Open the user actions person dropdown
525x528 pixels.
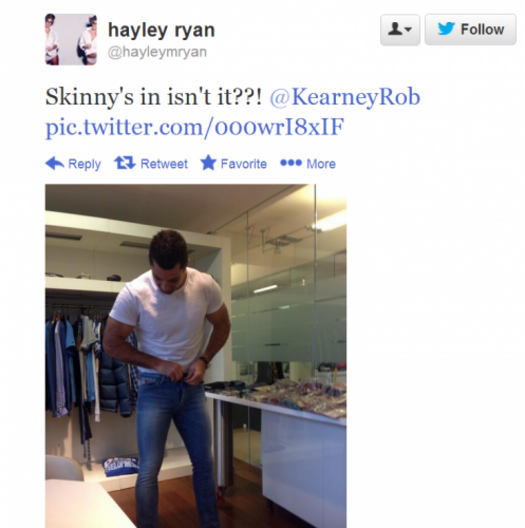click(x=400, y=30)
